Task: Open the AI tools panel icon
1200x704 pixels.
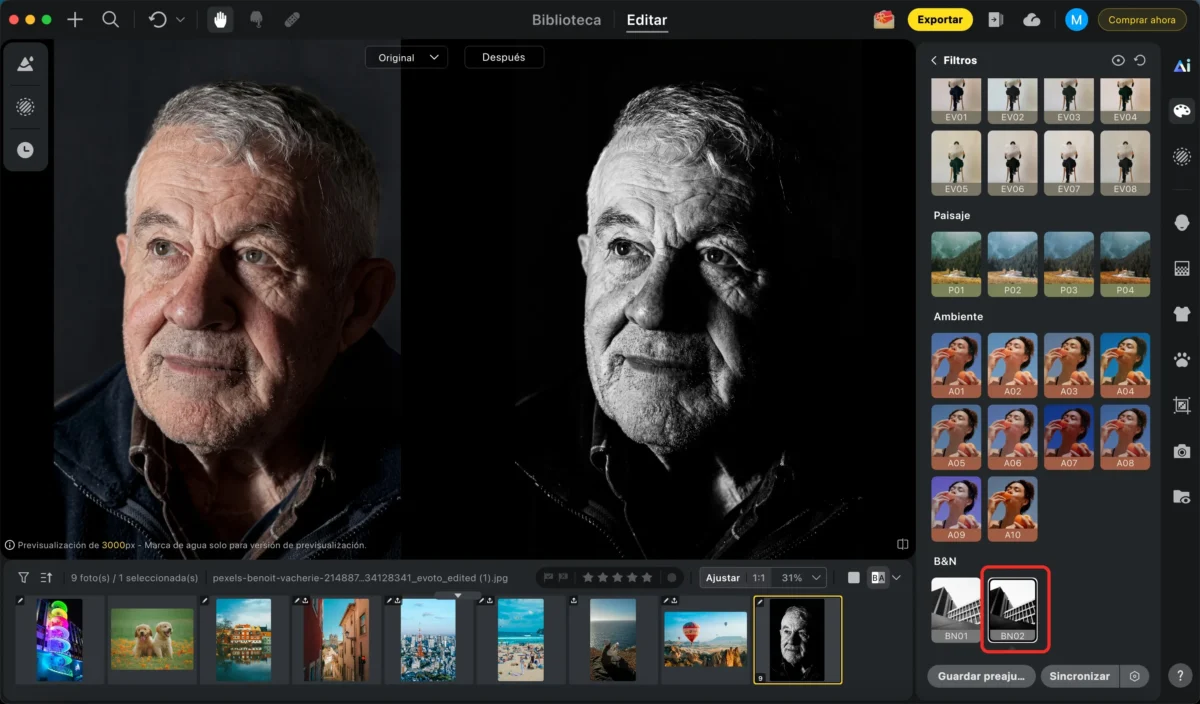Action: (1182, 65)
